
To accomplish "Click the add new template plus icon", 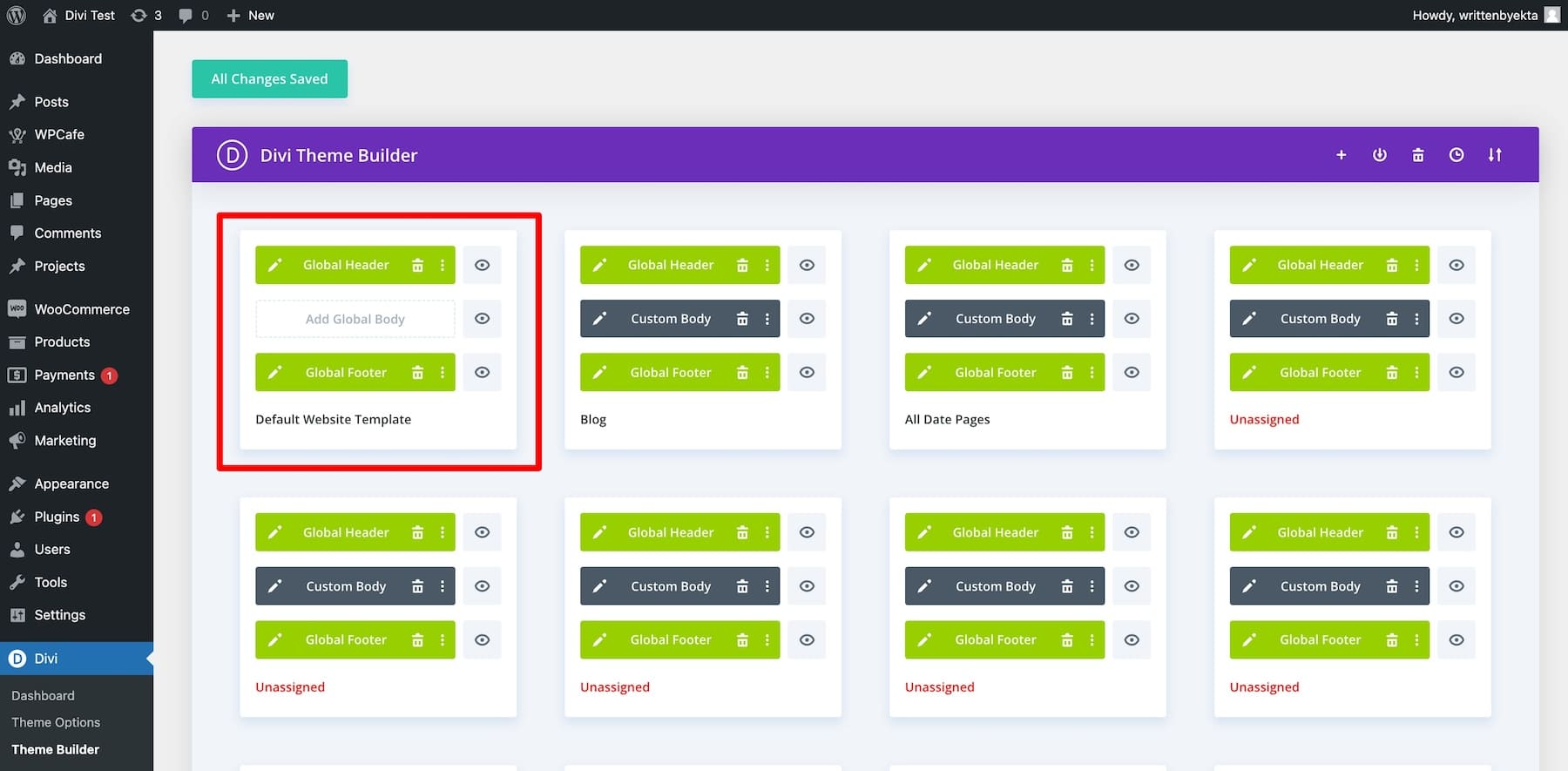I will 1341,155.
